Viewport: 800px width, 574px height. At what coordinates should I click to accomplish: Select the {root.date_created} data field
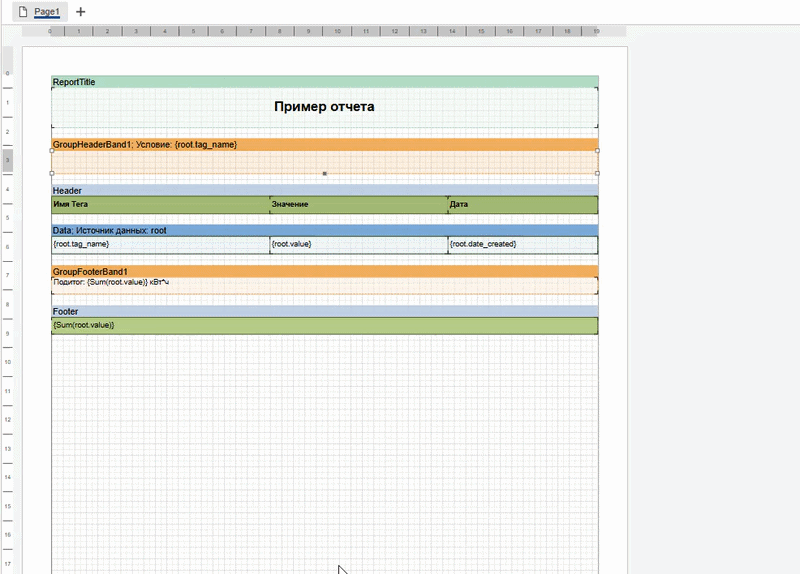[x=521, y=244]
